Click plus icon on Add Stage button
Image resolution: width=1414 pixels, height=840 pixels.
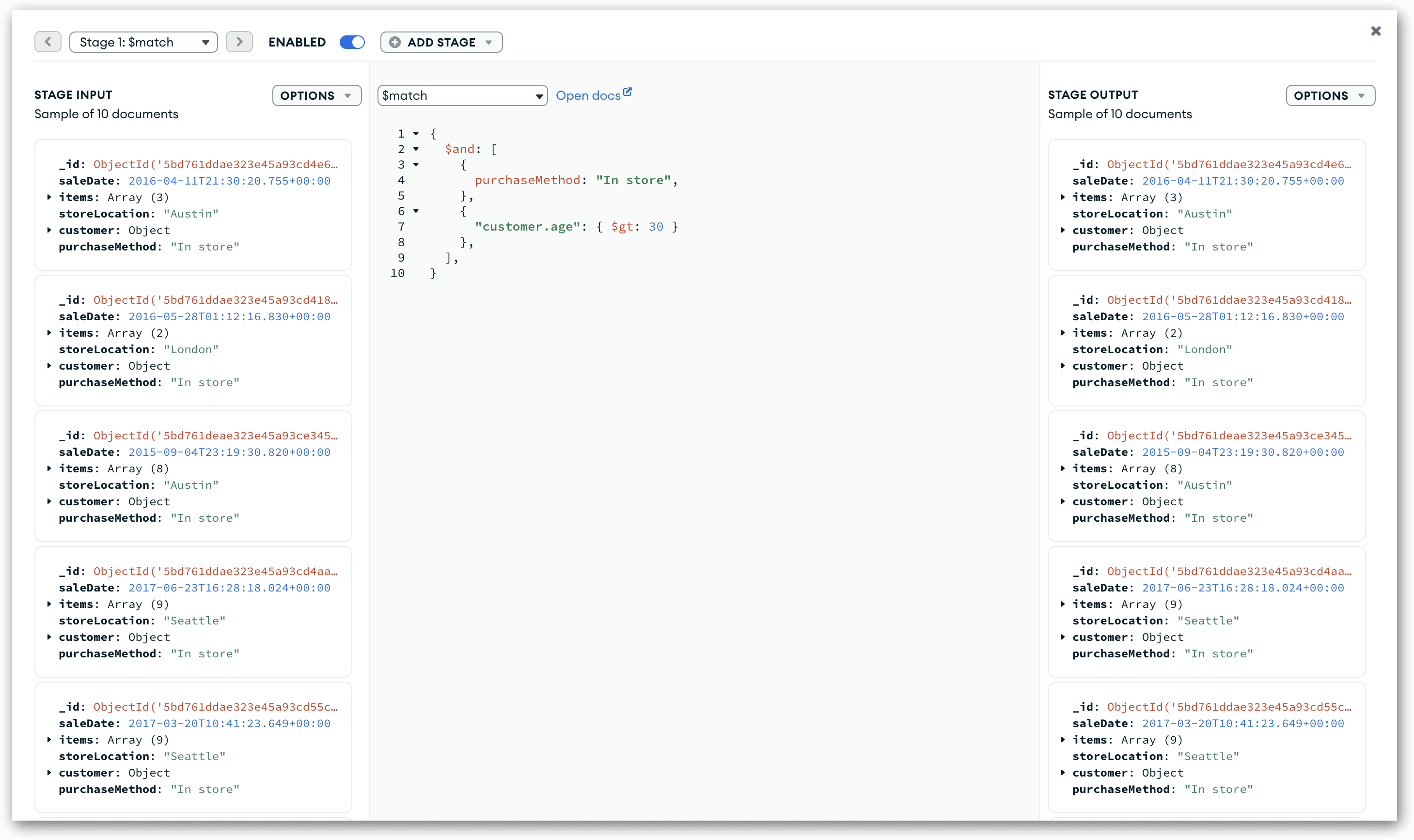(395, 43)
